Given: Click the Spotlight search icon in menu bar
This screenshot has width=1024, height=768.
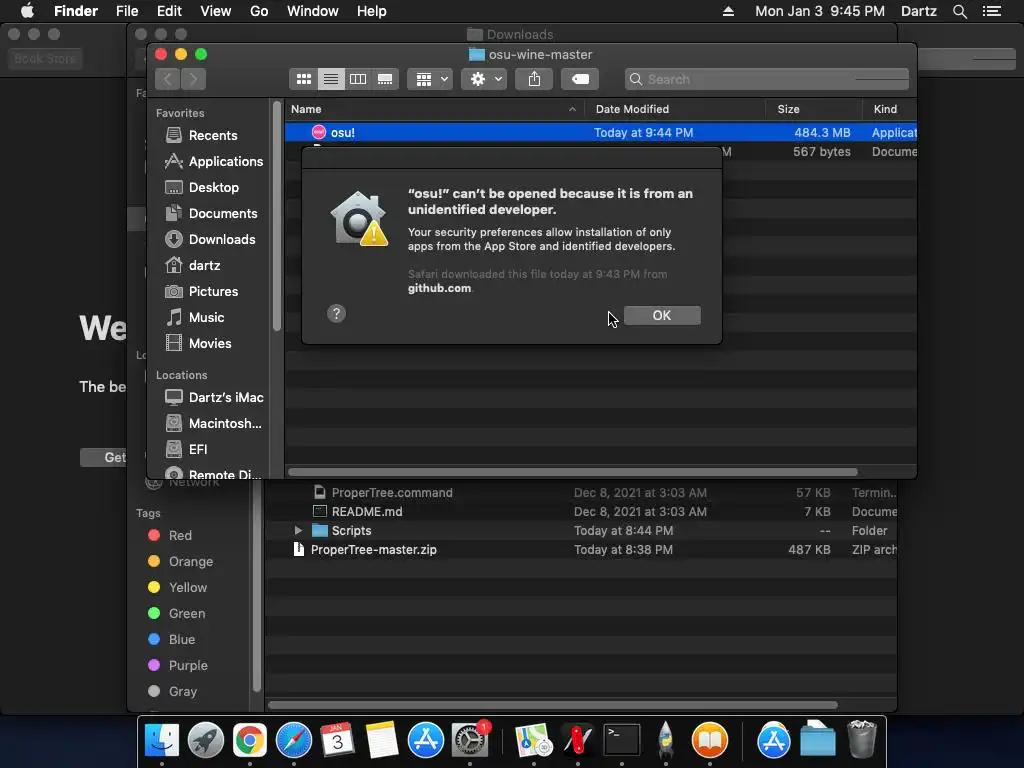Looking at the screenshot, I should [959, 11].
